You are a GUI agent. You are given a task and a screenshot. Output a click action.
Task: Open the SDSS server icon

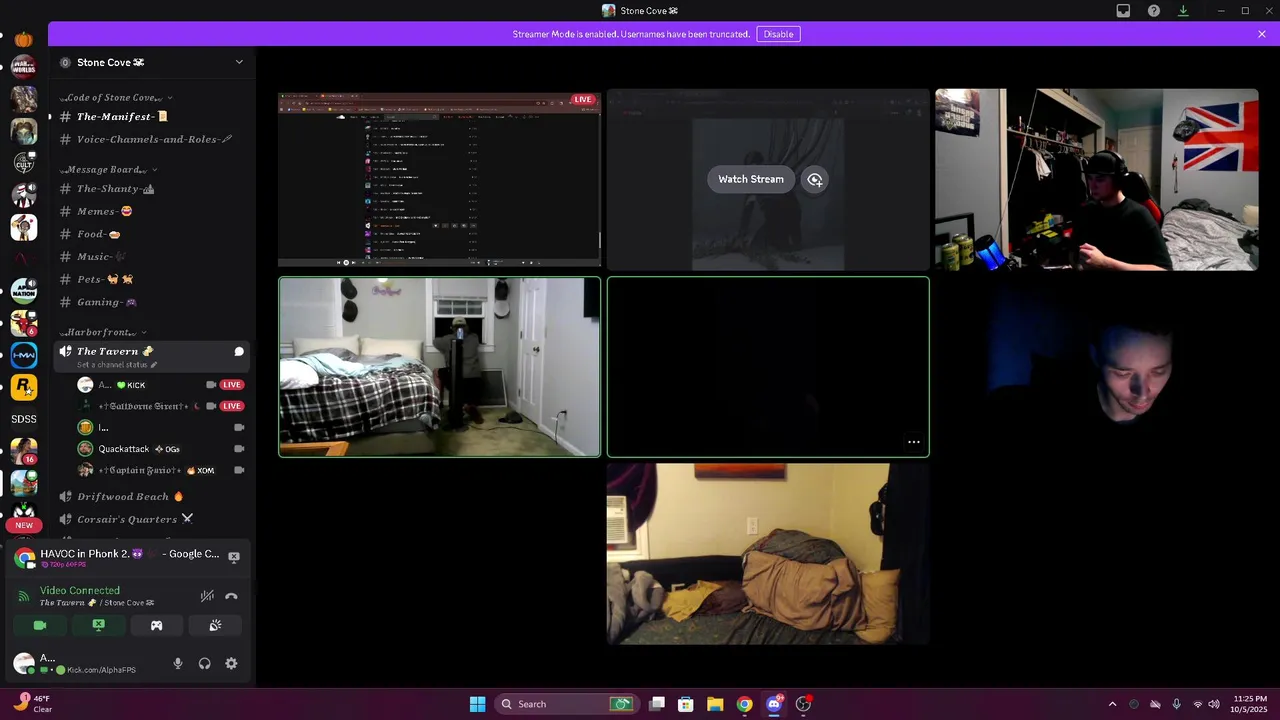click(24, 419)
